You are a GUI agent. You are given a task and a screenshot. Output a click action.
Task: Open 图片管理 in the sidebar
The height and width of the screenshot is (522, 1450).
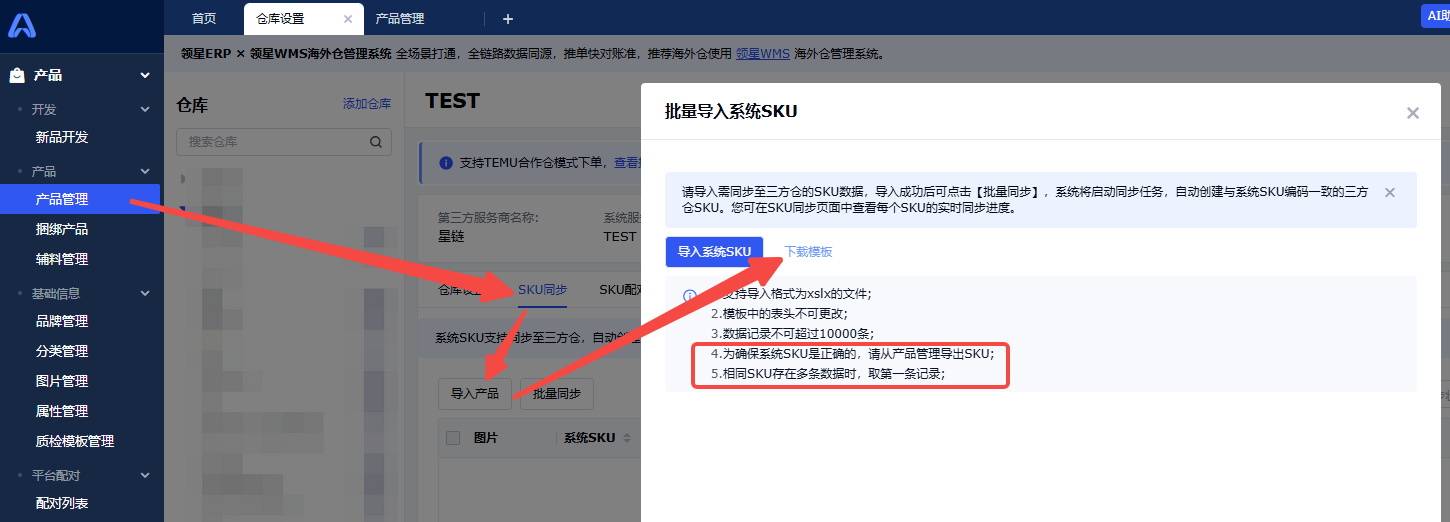click(62, 381)
